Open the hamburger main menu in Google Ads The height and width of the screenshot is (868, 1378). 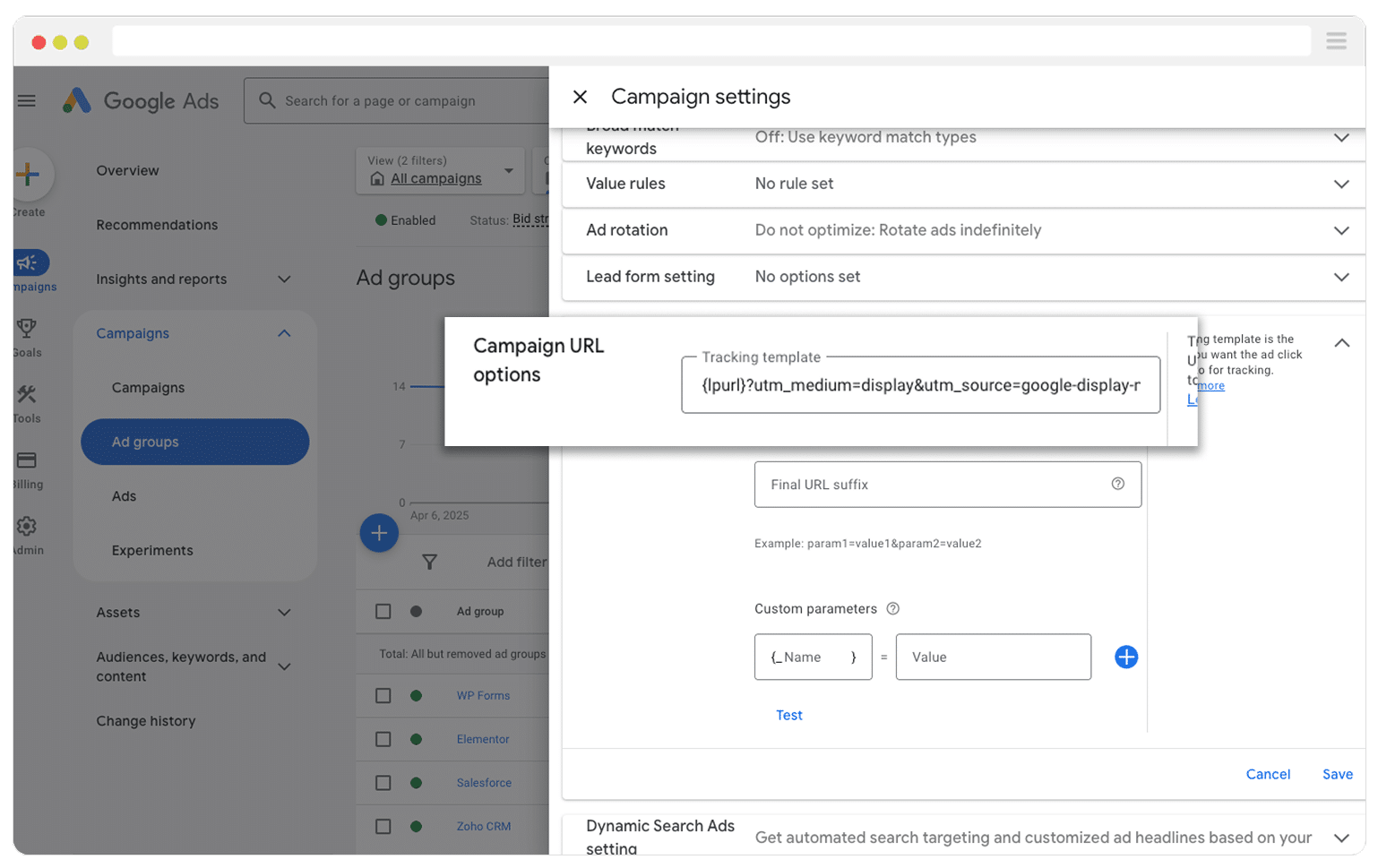pos(27,100)
